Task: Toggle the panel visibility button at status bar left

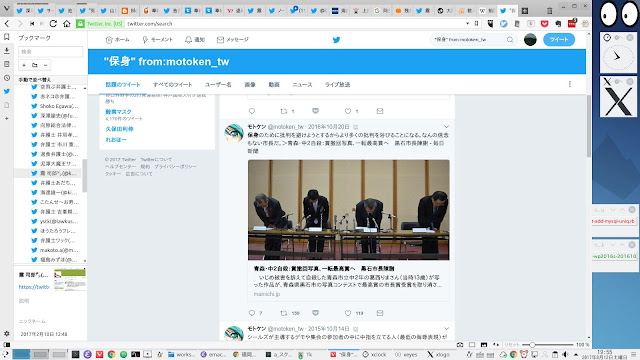Action: coord(7,344)
